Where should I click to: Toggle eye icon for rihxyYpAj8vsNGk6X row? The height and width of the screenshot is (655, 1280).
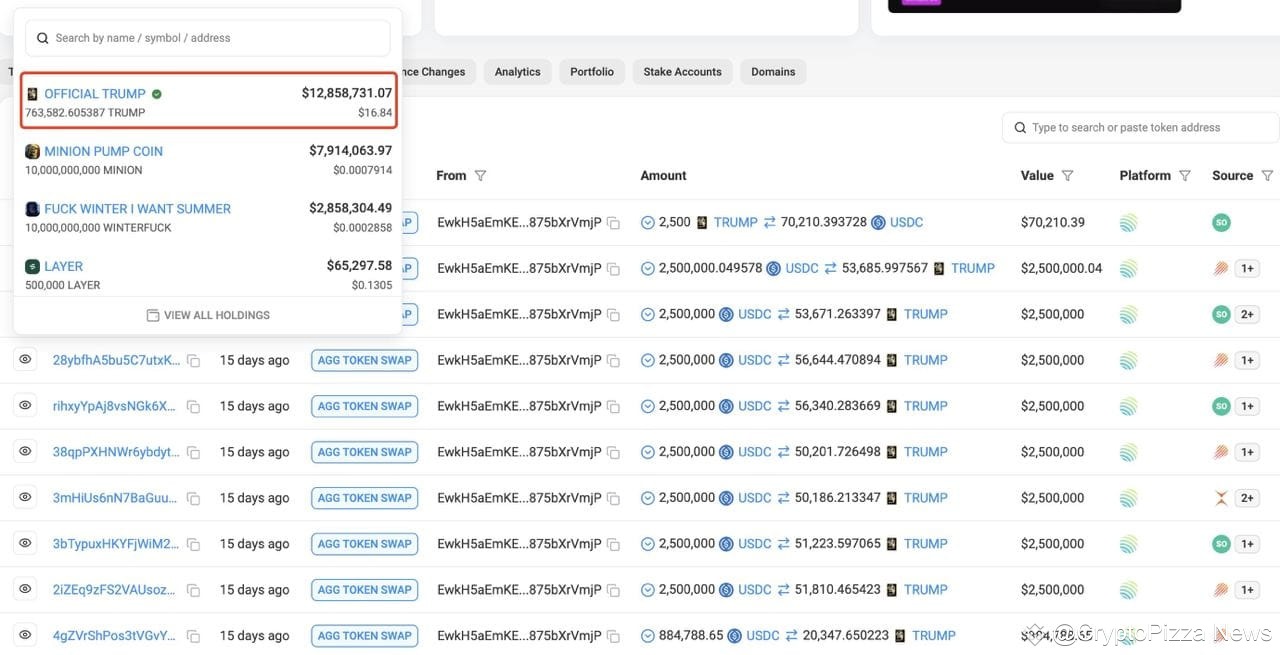coord(25,405)
